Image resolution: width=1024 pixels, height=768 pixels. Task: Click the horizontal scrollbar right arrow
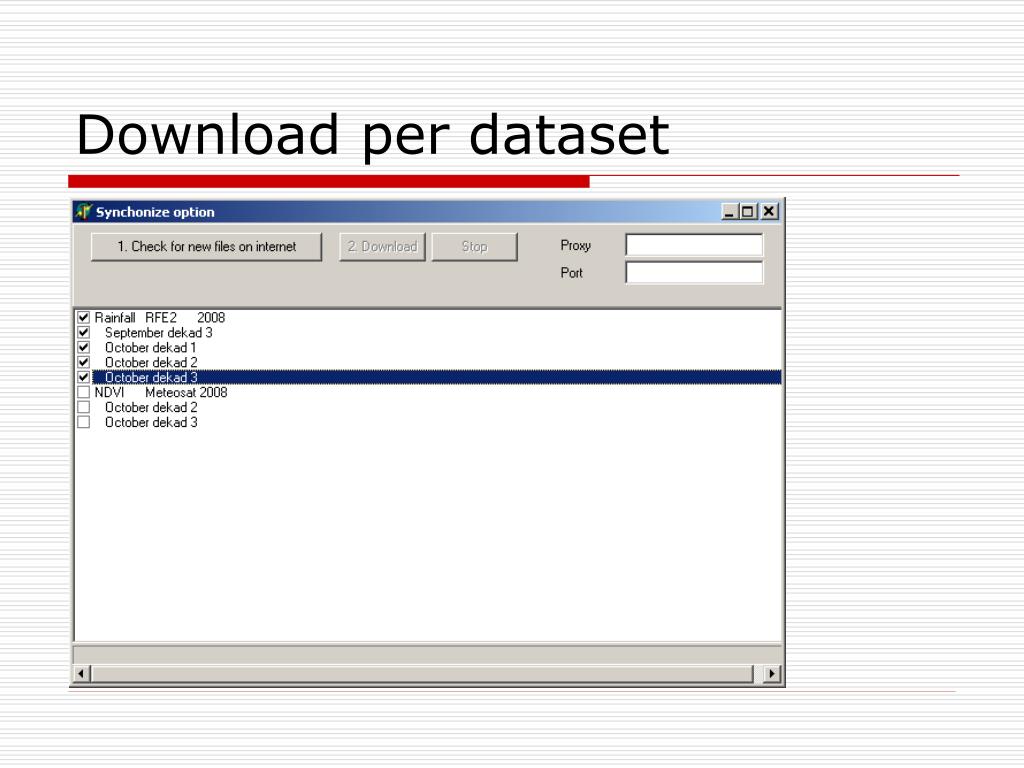coord(771,673)
